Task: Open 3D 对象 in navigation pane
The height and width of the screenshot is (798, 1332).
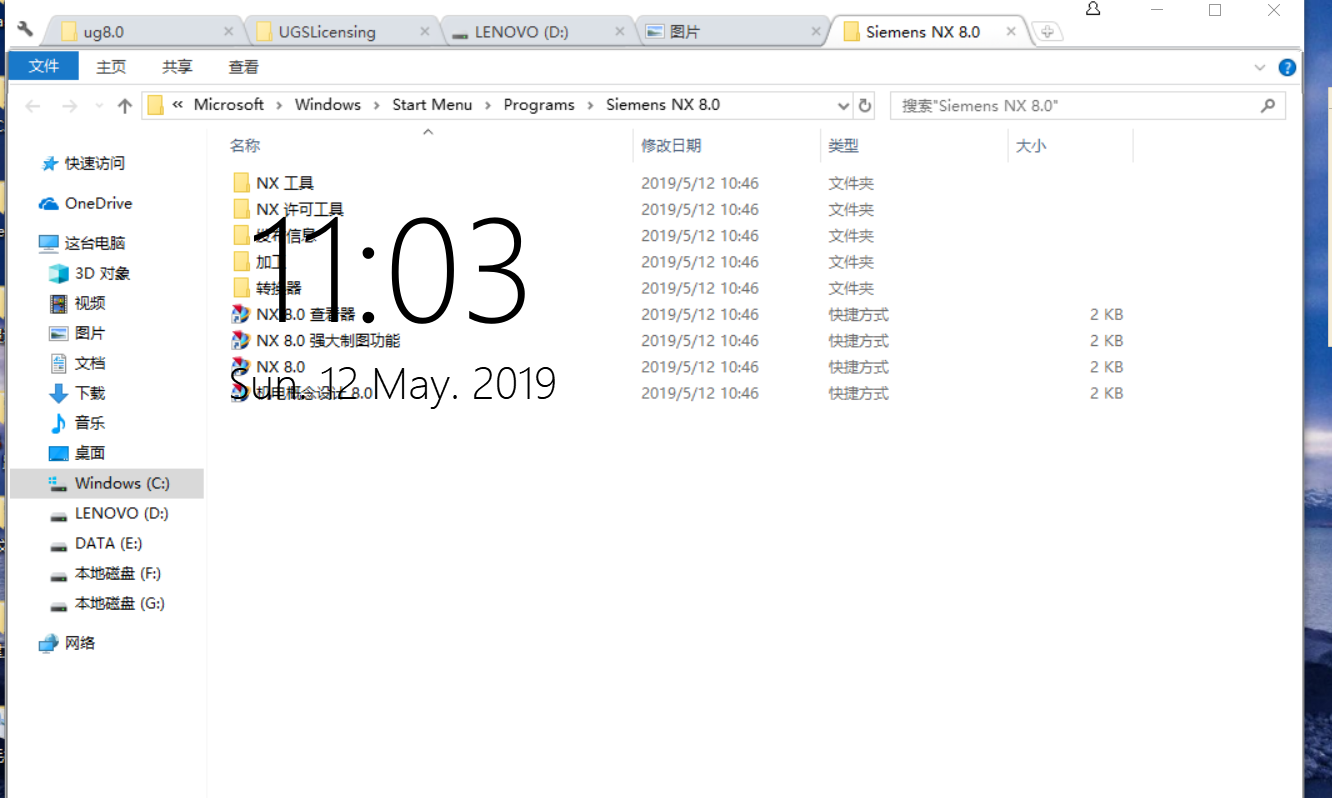Action: tap(102, 273)
